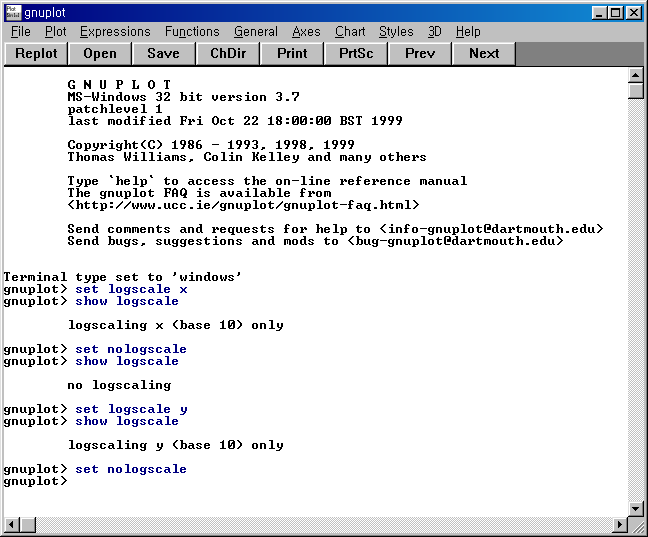The height and width of the screenshot is (537, 648).
Task: Click 'logscaling x (base 10) only' output
Action: (x=176, y=325)
